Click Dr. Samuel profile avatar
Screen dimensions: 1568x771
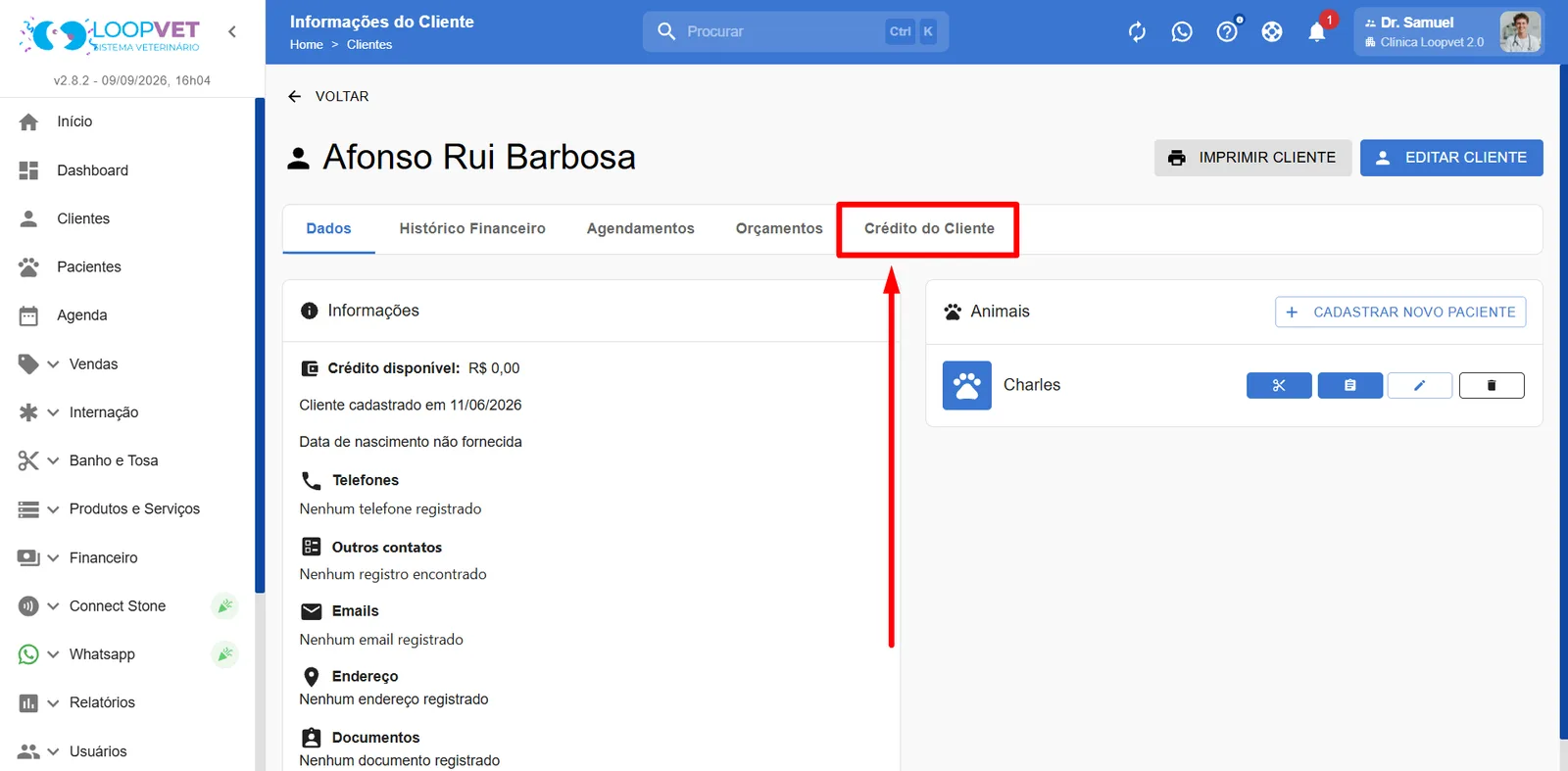[x=1520, y=31]
